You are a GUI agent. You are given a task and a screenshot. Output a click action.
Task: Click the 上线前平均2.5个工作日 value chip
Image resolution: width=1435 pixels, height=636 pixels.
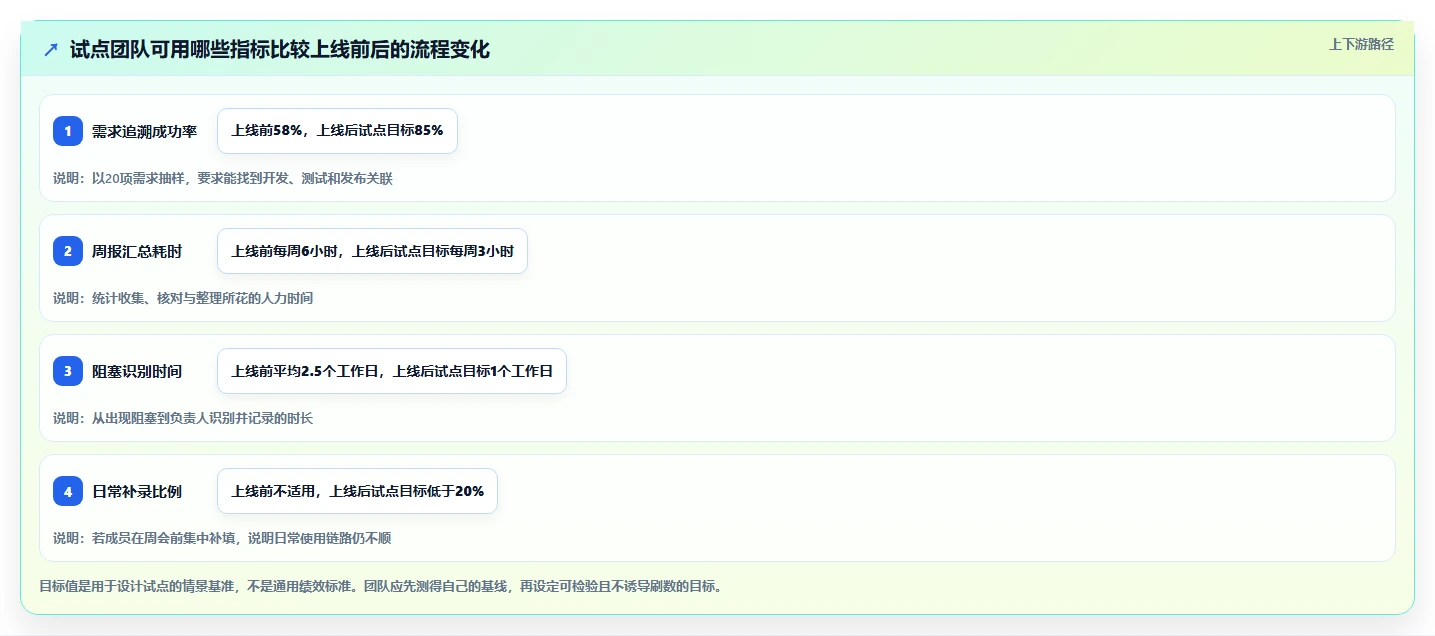coord(392,371)
